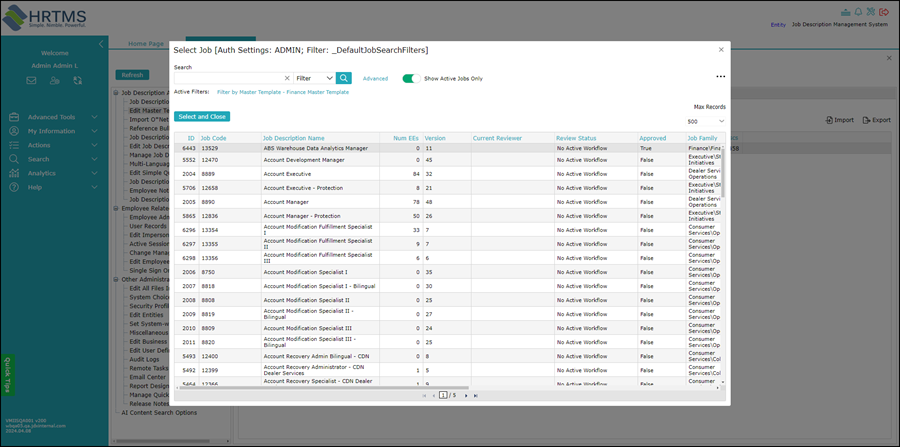Image resolution: width=900 pixels, height=447 pixels.
Task: Click the search magnifier button in dialog
Action: pos(344,78)
